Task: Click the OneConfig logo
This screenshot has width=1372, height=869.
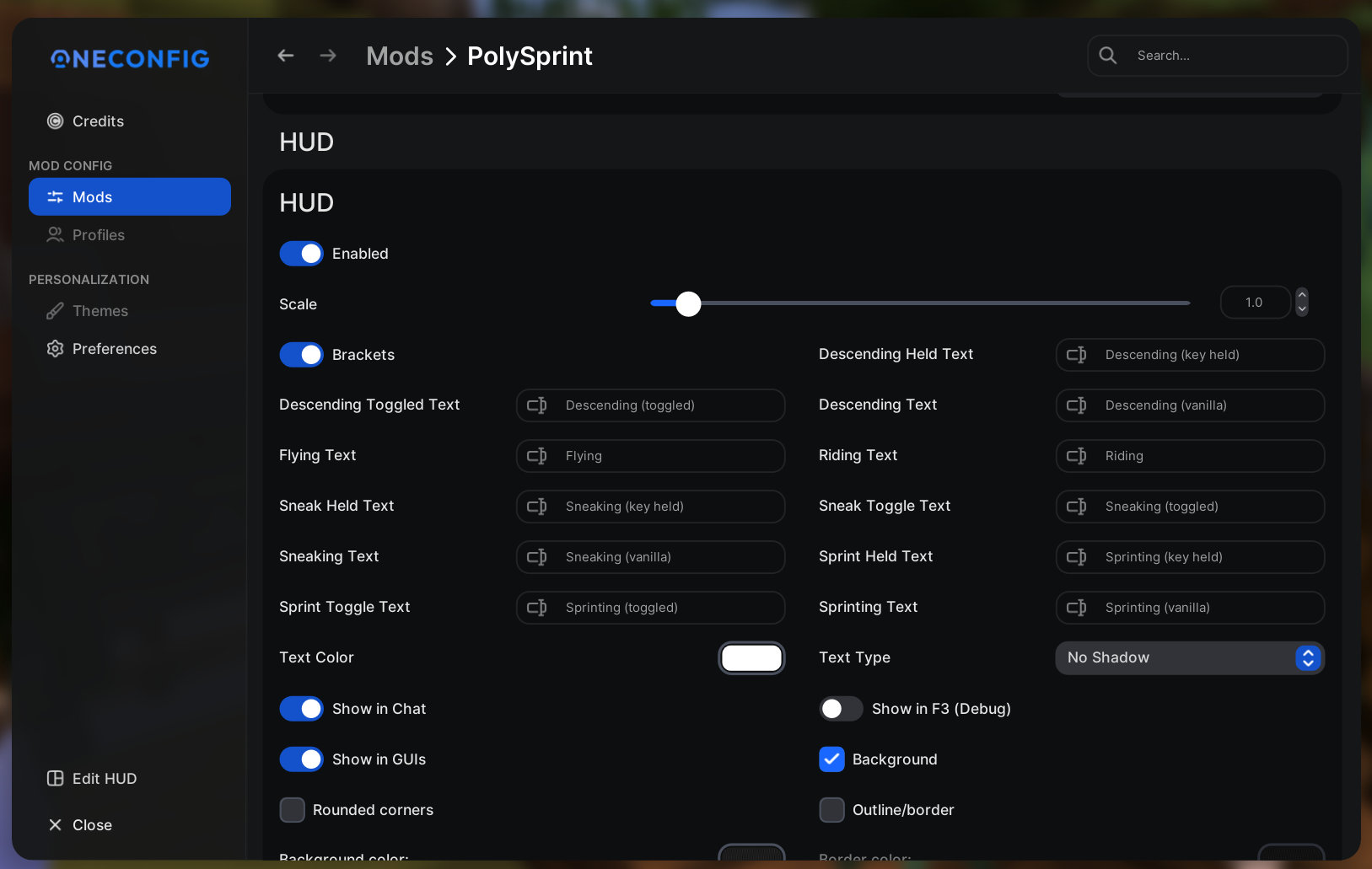Action: [x=130, y=58]
